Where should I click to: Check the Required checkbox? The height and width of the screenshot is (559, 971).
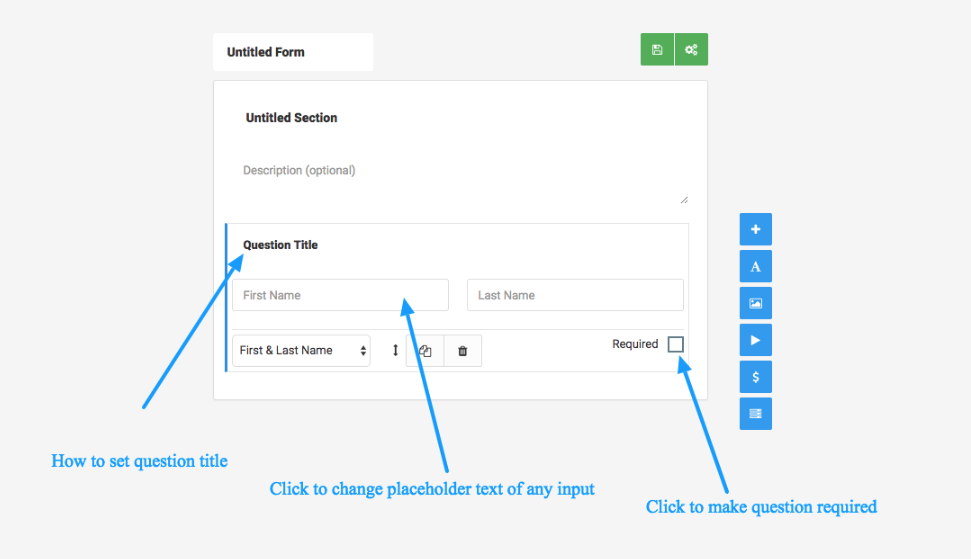(676, 344)
